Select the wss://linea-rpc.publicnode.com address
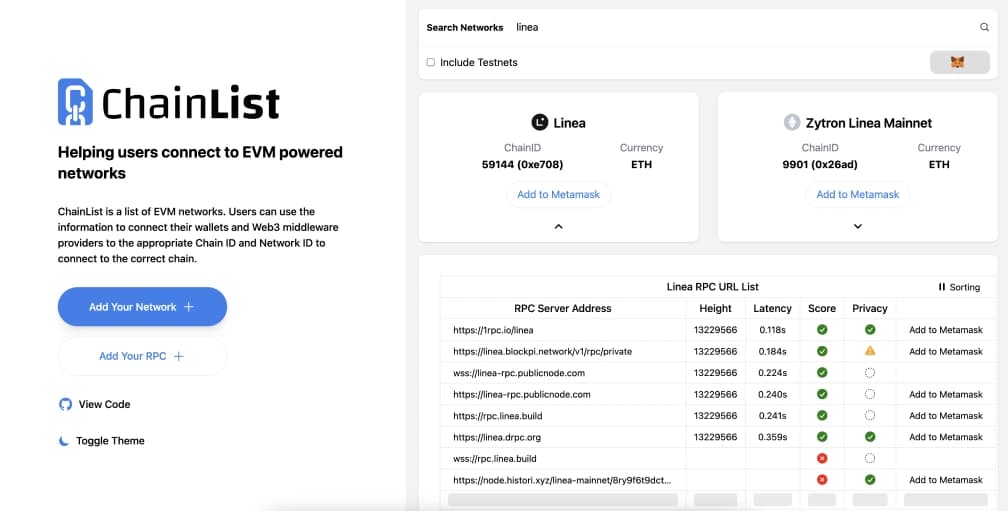 coord(519,373)
